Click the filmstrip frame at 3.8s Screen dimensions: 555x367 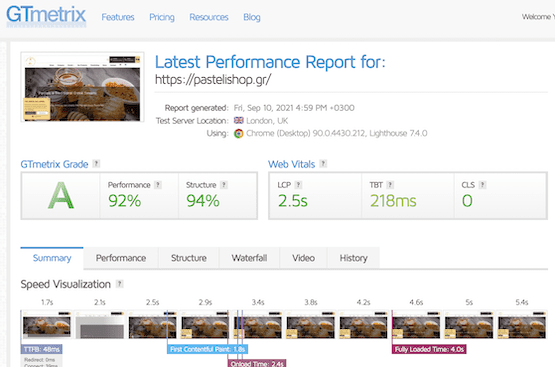pos(311,325)
